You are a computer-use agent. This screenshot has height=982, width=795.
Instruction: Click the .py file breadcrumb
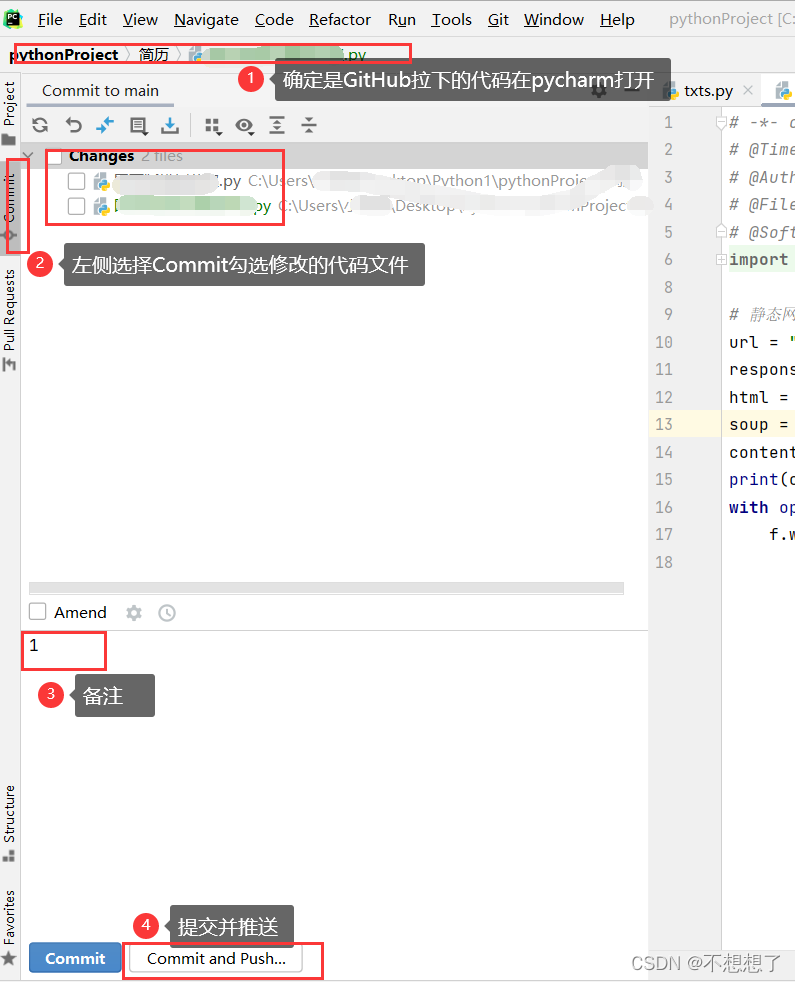tap(278, 55)
